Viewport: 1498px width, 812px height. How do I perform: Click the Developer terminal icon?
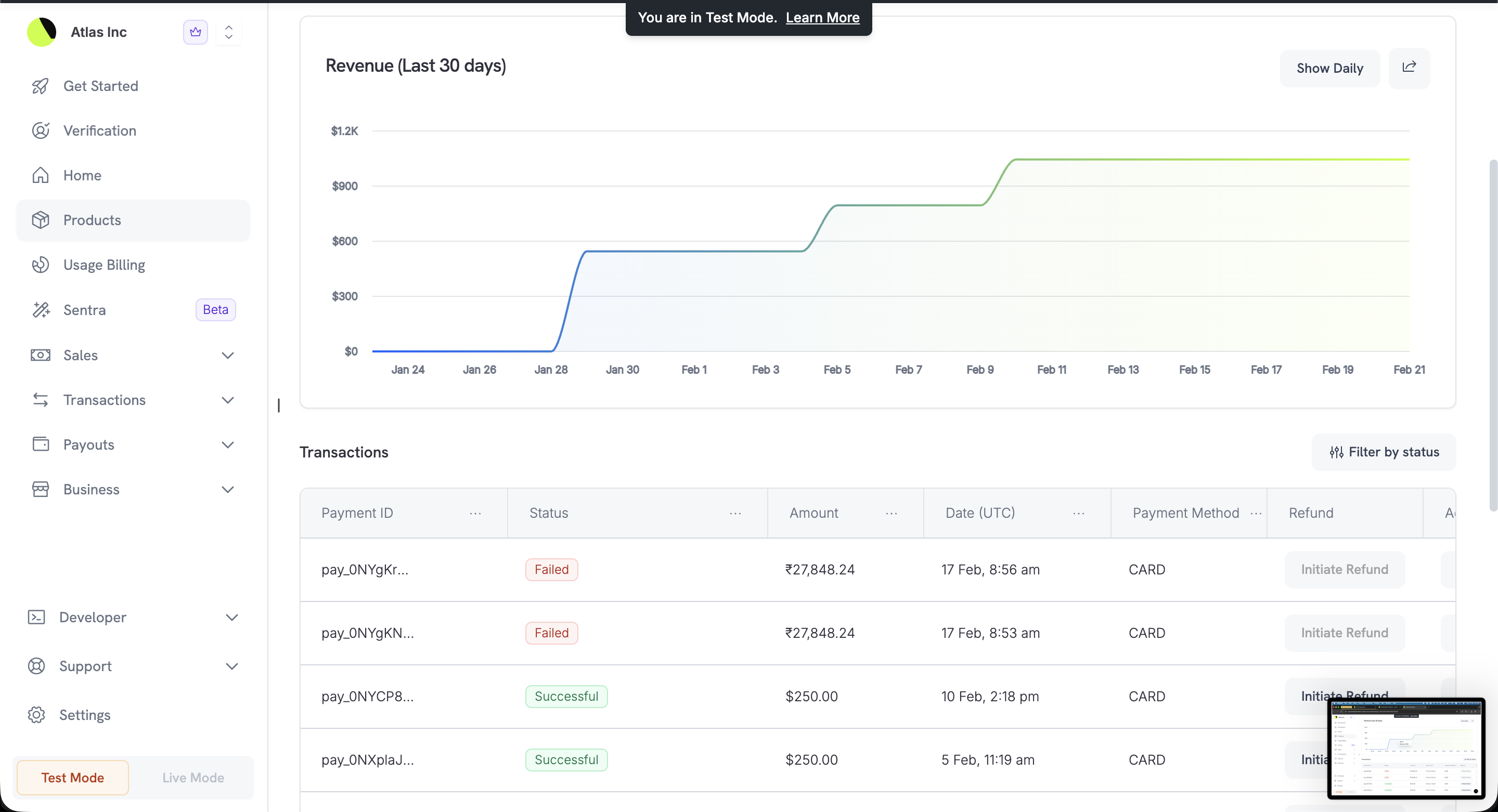[x=36, y=617]
